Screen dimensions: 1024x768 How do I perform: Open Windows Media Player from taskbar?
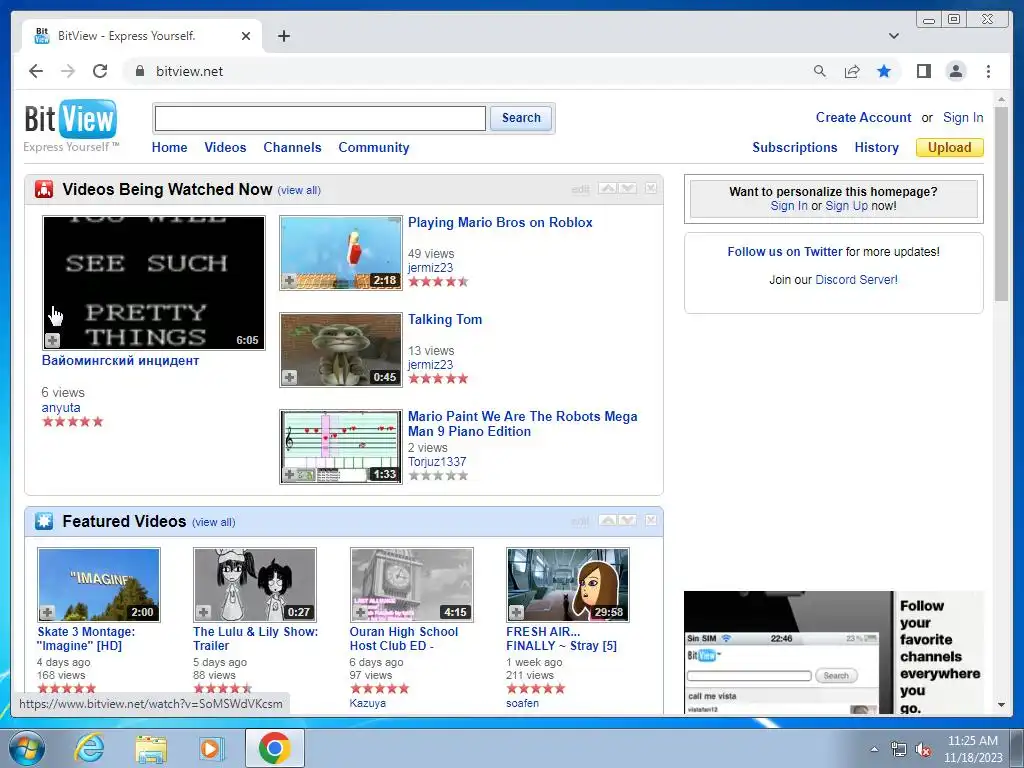click(x=211, y=748)
